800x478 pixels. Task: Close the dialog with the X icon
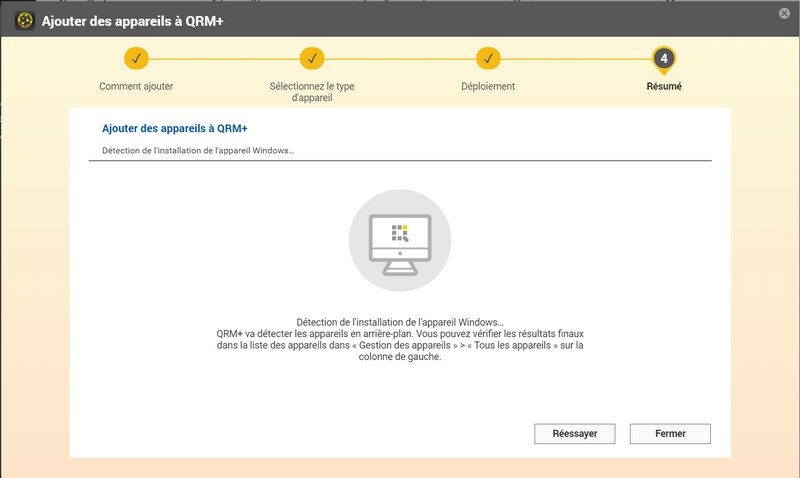click(784, 14)
